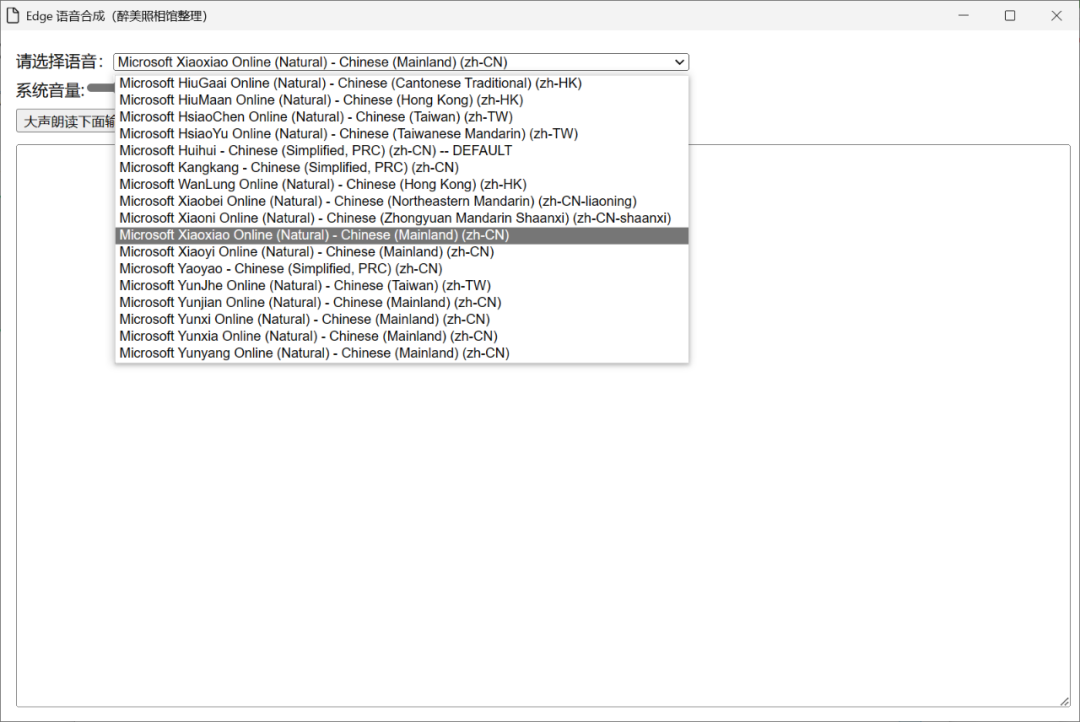Viewport: 1080px width, 722px height.
Task: Click the 系统音量 label text
Action: [50, 90]
